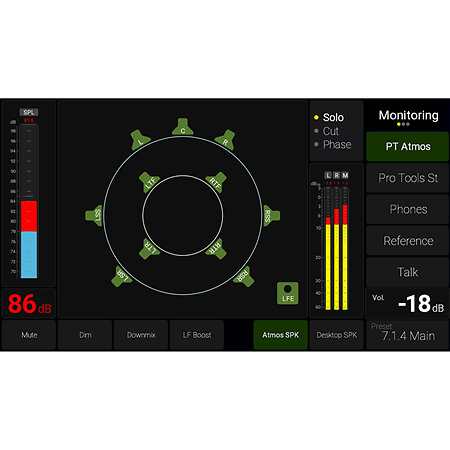450x450 pixels.
Task: Click the Vol -18 dB volume display
Action: click(x=407, y=303)
